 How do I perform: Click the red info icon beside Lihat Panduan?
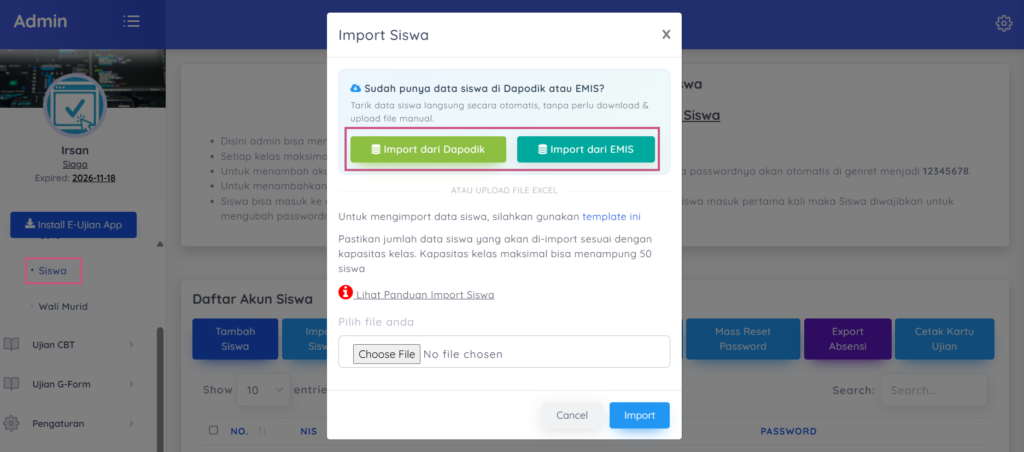345,293
